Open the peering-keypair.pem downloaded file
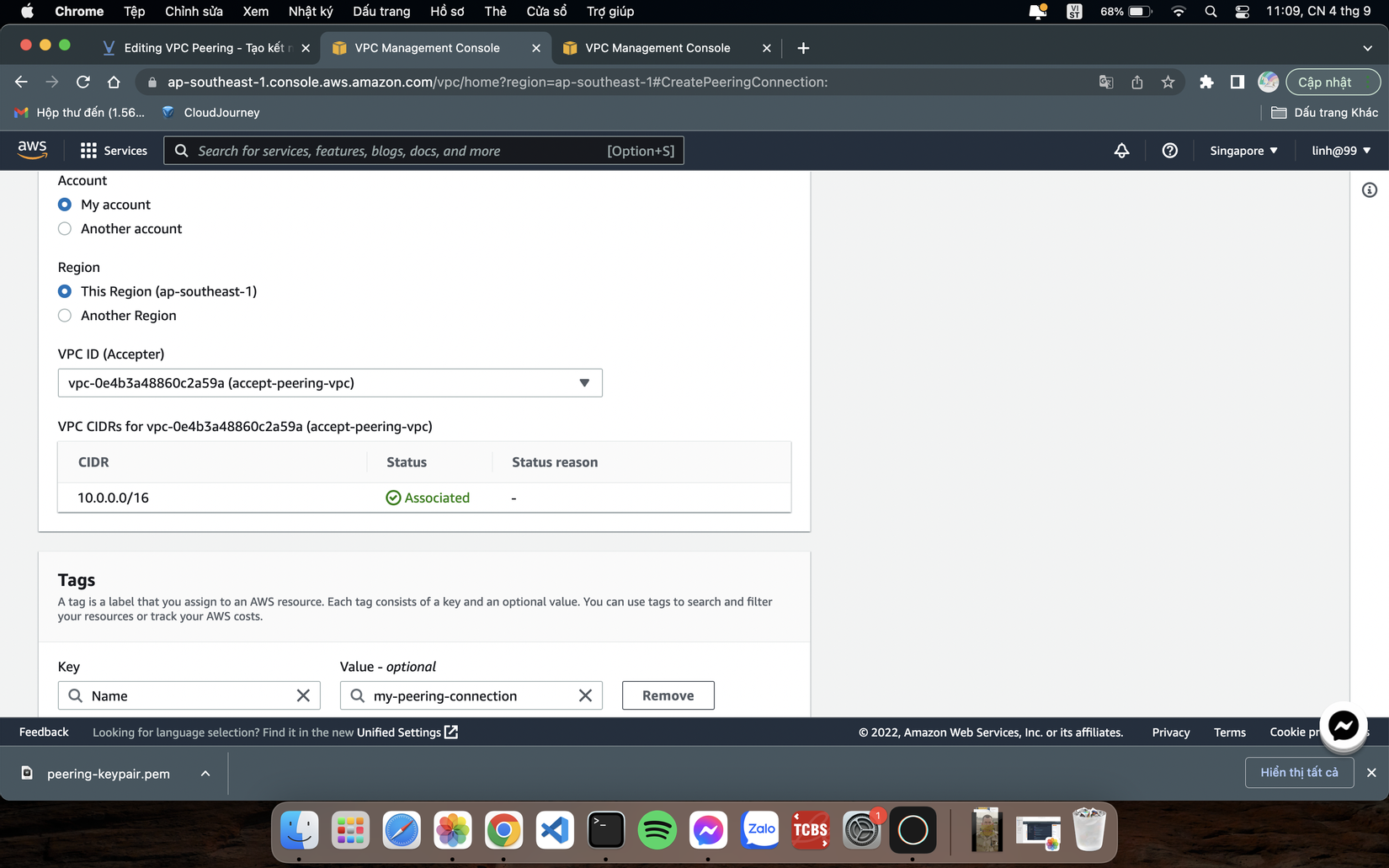 coord(108,774)
